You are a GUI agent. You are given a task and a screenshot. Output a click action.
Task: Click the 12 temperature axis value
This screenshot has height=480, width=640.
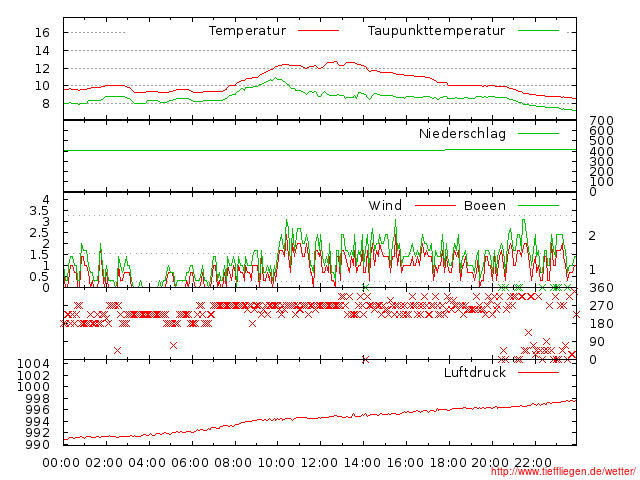42,69
